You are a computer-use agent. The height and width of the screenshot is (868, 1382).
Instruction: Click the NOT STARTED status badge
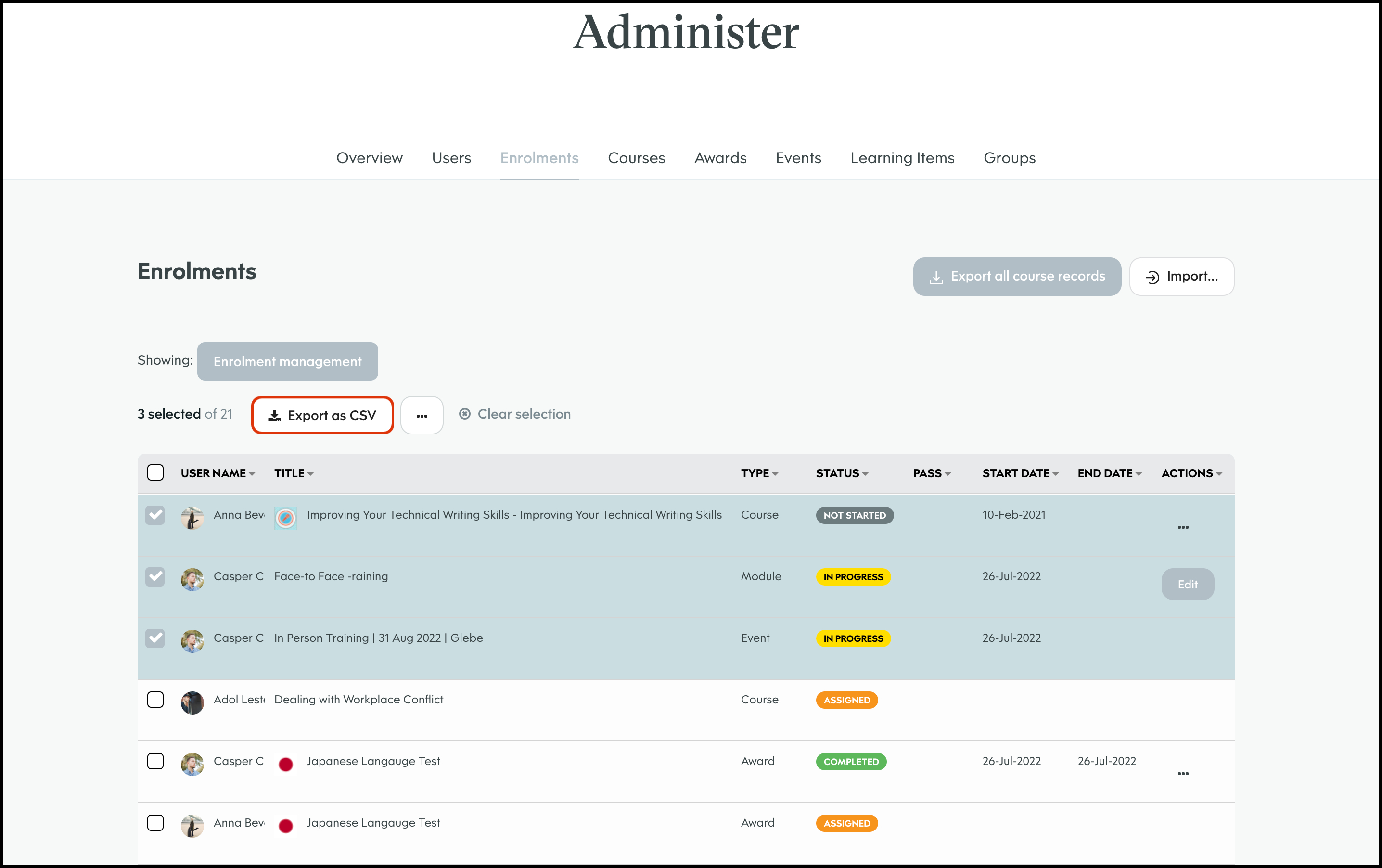click(x=854, y=515)
